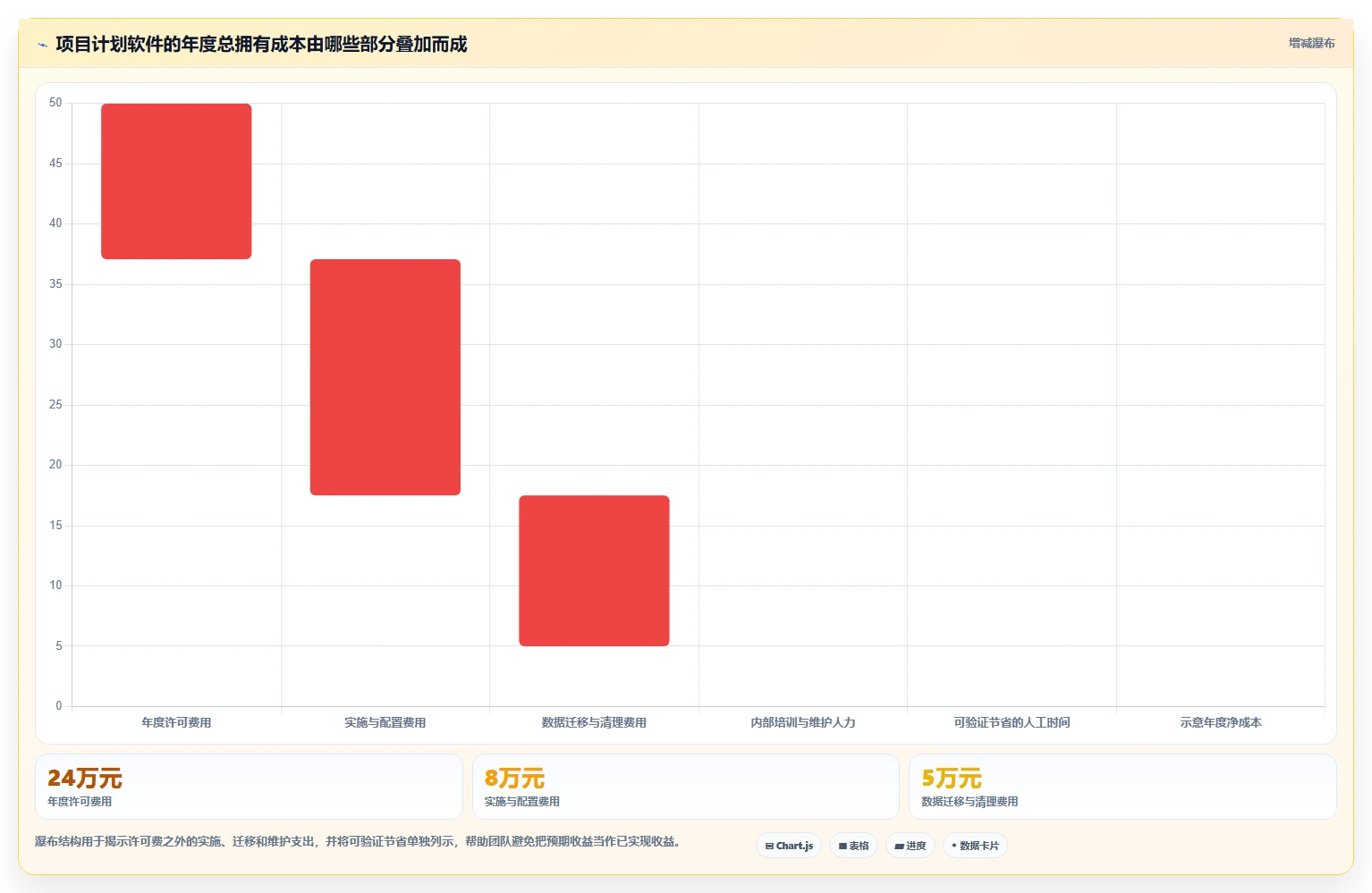
Task: Click the 增减瀑布 label in header
Action: pyautogui.click(x=1311, y=43)
